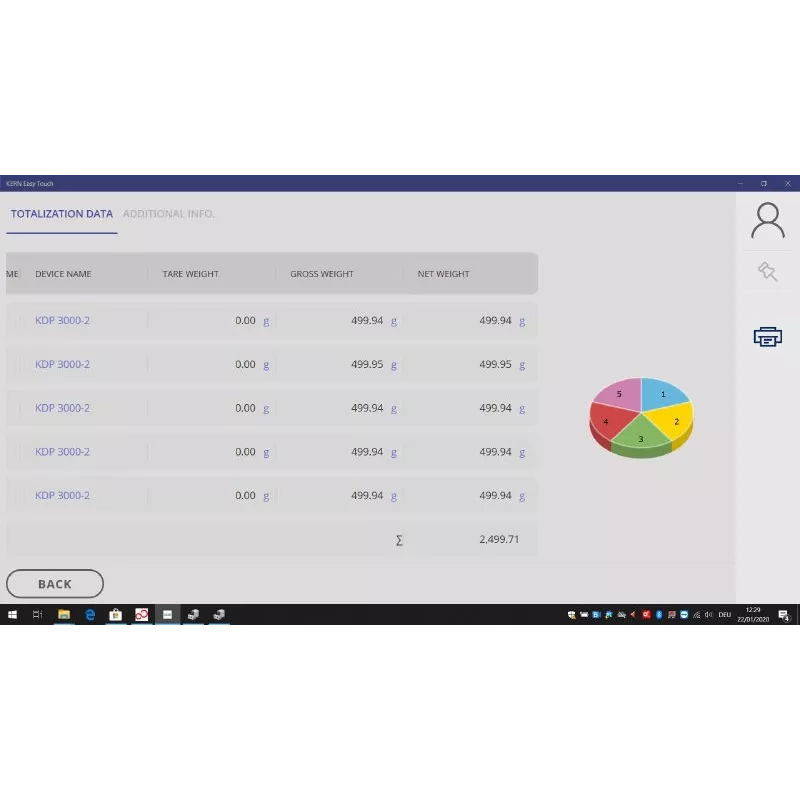The image size is (800, 800).
Task: Open Microsoft Store from the taskbar
Action: 116,615
